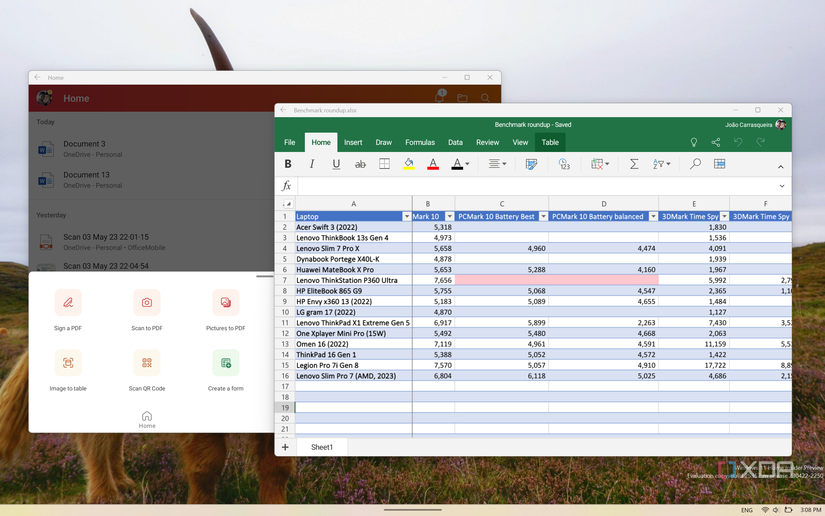Apply strikethrough formatting
The height and width of the screenshot is (516, 825).
[x=360, y=164]
